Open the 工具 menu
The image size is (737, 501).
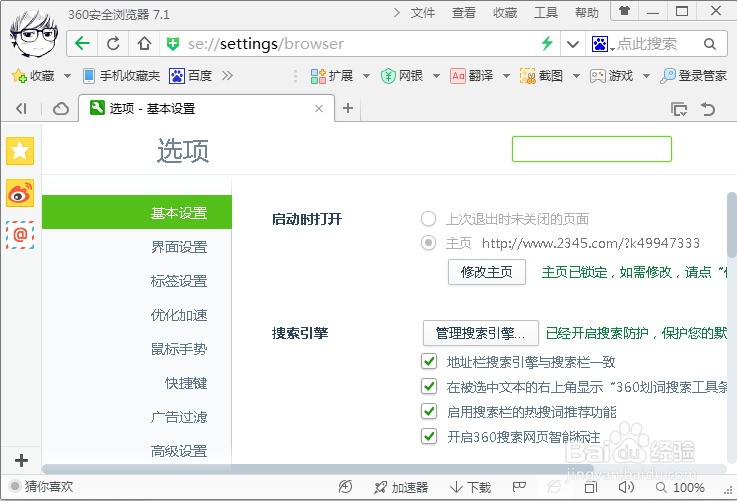click(546, 13)
